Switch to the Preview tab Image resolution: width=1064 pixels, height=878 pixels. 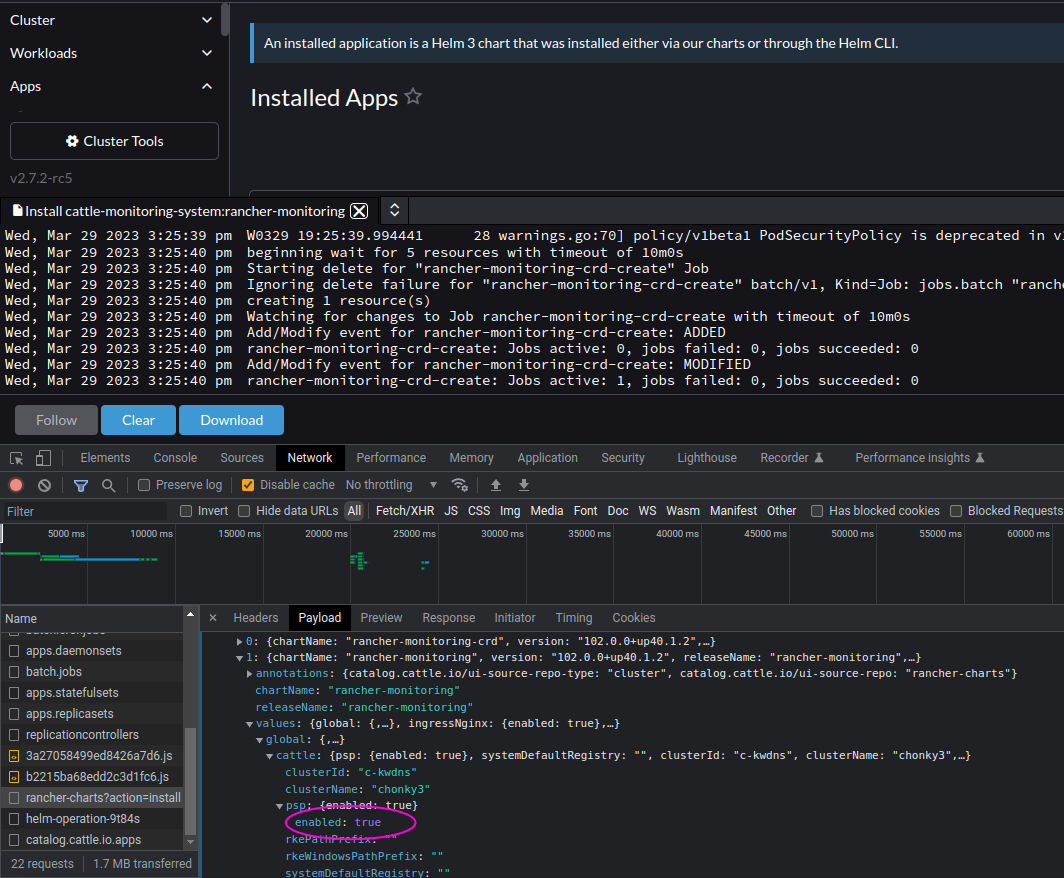pyautogui.click(x=382, y=618)
